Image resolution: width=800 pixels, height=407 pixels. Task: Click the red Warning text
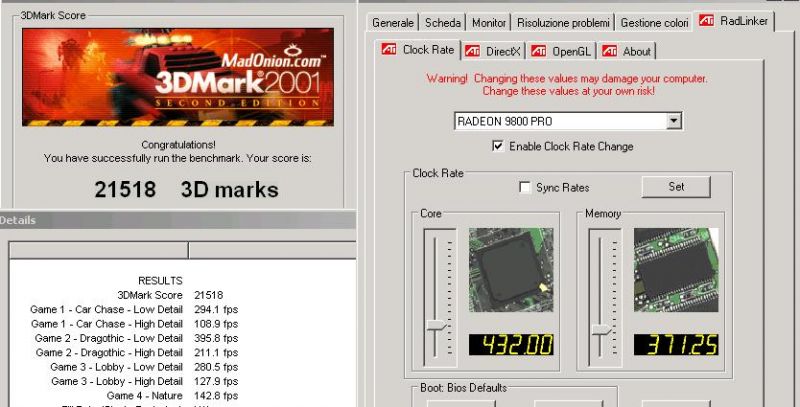pyautogui.click(x=567, y=85)
